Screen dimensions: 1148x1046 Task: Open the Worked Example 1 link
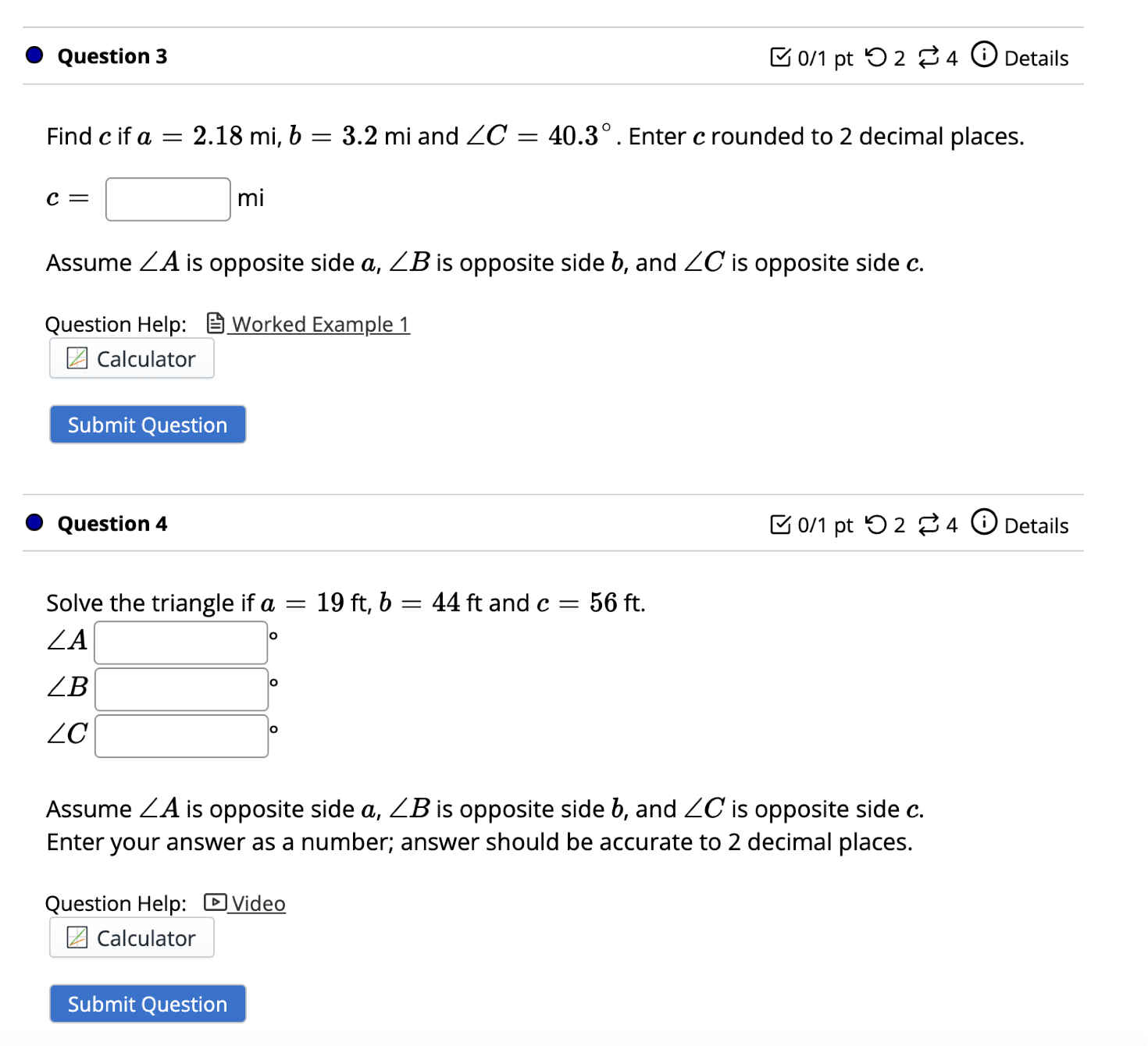click(x=319, y=323)
